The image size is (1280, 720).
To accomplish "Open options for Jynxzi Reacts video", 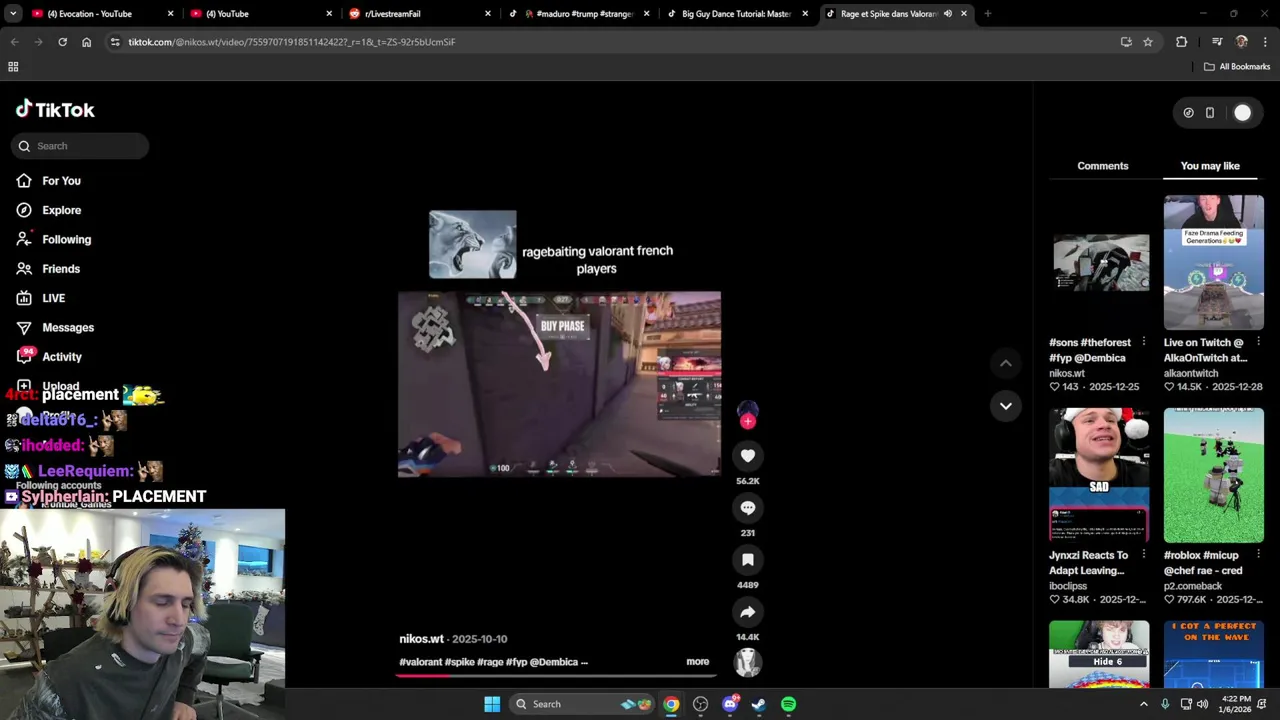I will [x=1144, y=555].
